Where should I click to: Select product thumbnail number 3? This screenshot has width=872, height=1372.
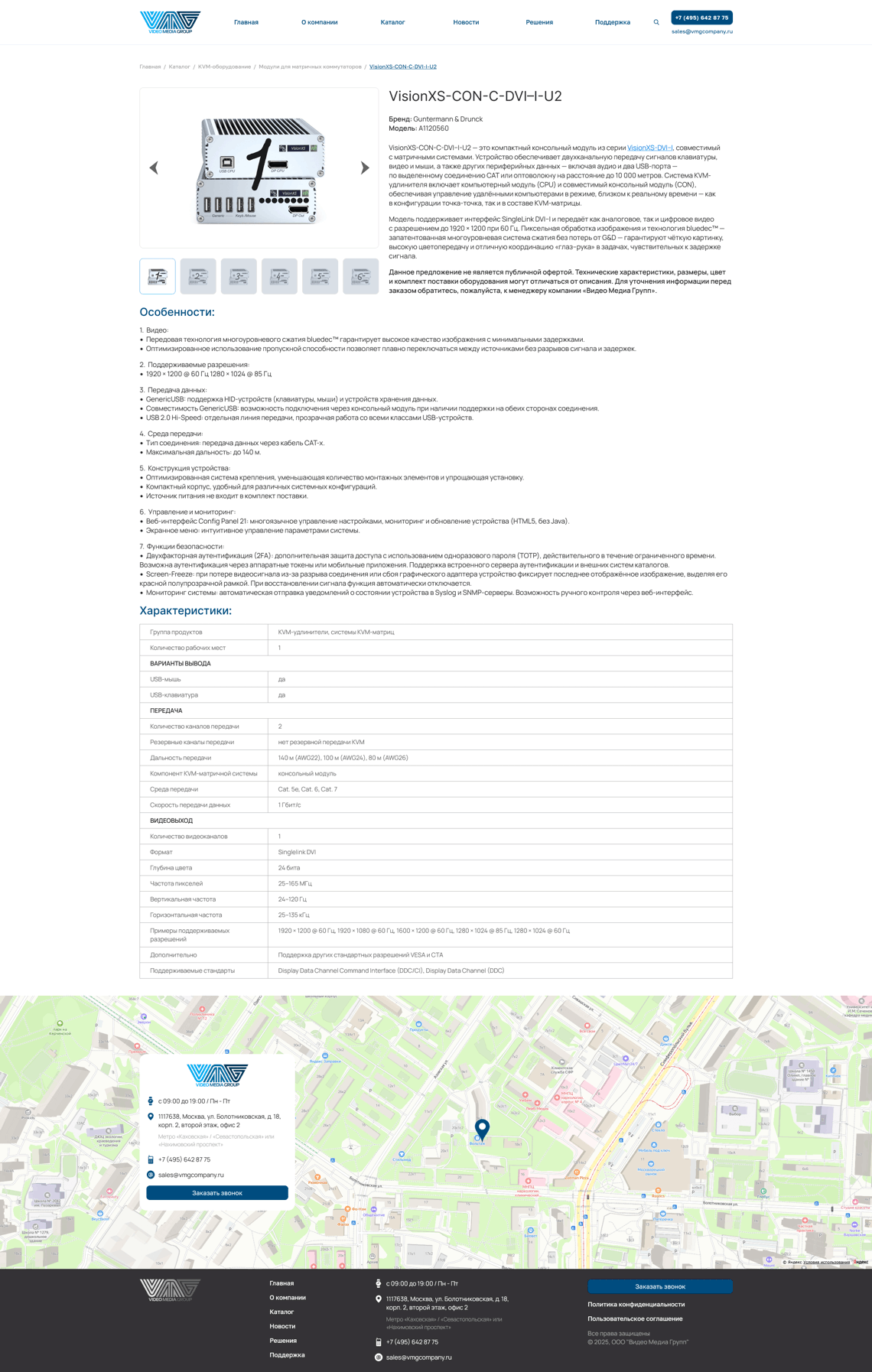239,277
